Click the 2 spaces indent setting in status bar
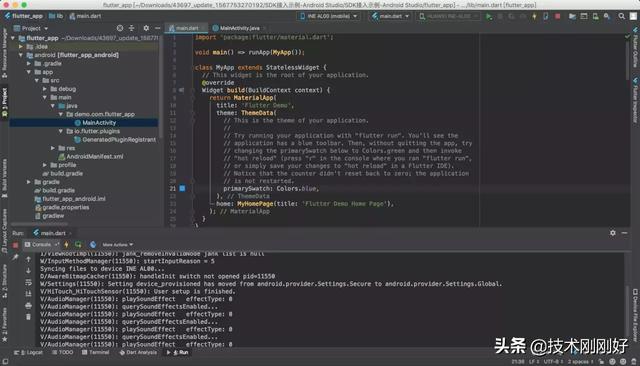This screenshot has width=640, height=366. [580, 362]
